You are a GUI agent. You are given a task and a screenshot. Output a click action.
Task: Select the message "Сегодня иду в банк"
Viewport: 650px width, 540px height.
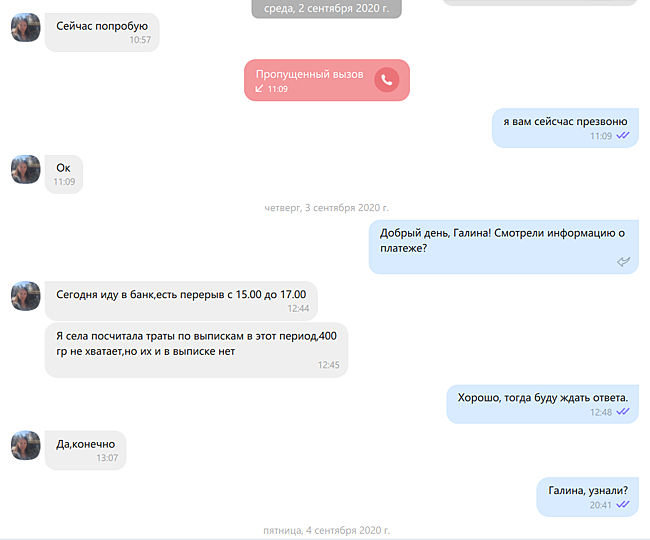click(181, 301)
